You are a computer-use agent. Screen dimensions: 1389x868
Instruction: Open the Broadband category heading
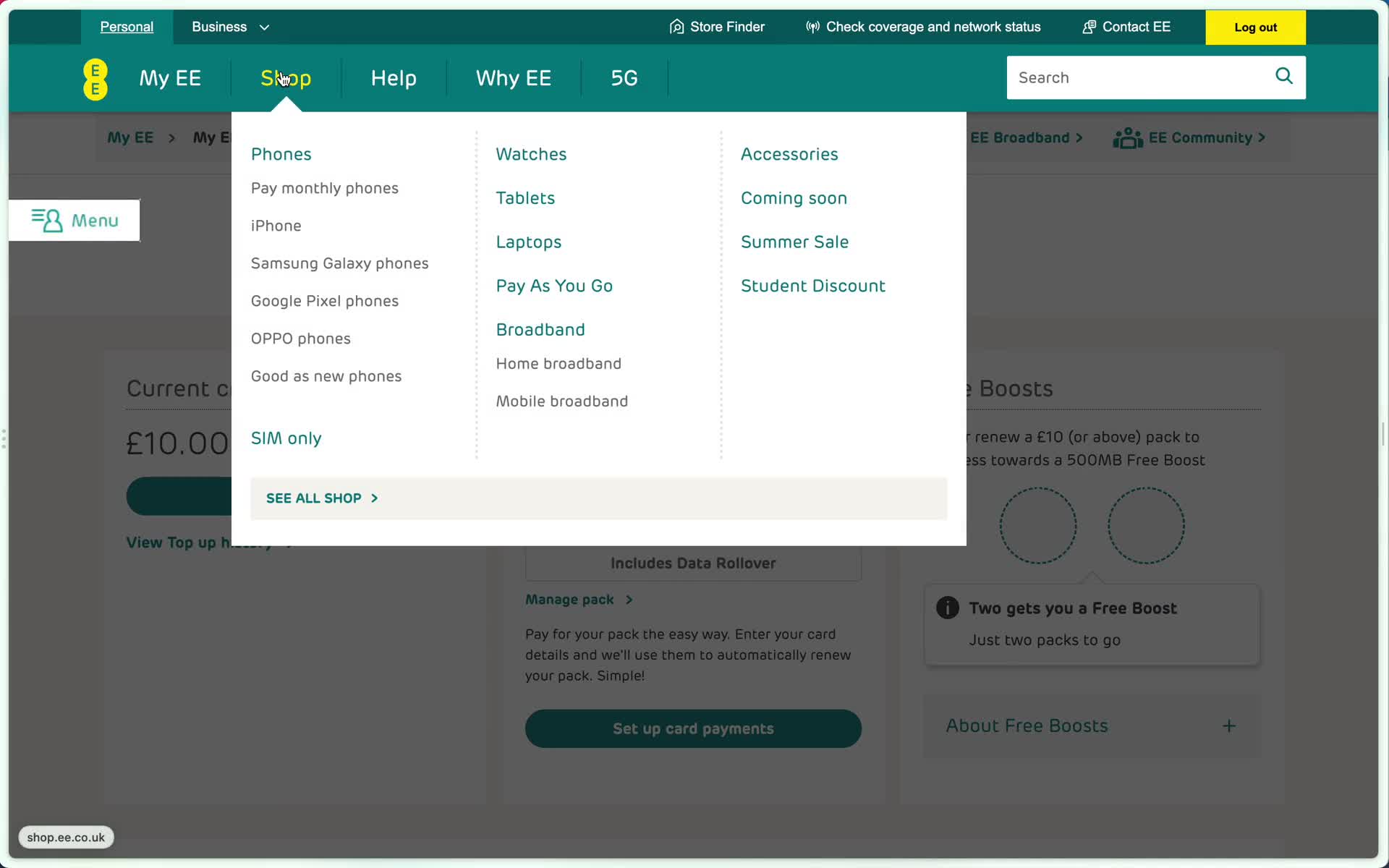point(540,330)
